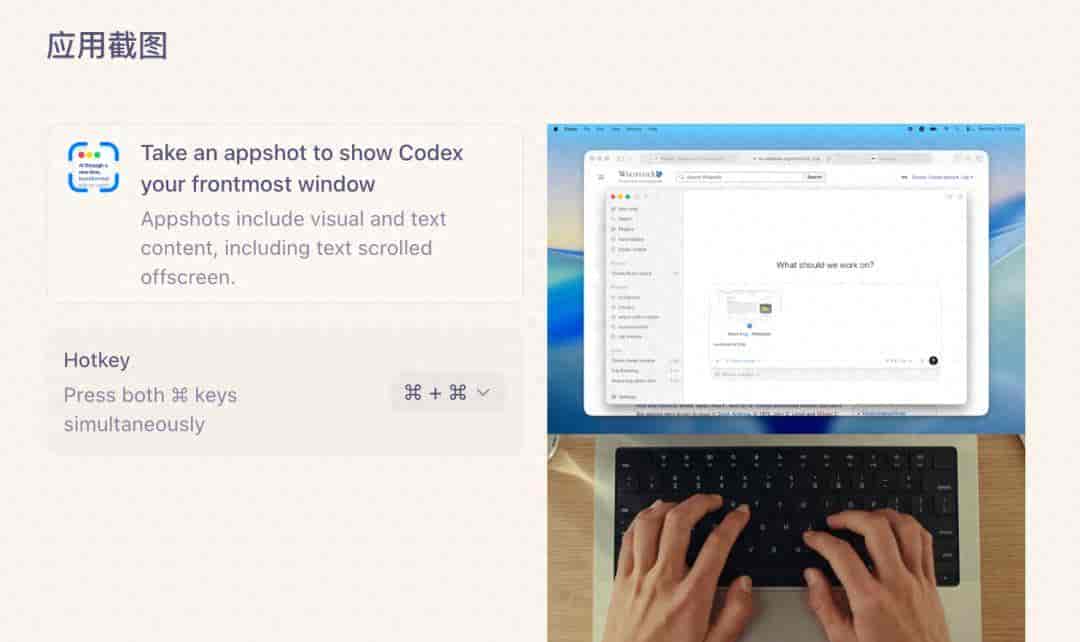
Task: Click 'Take an appshot to show Codex' title
Action: click(x=302, y=168)
